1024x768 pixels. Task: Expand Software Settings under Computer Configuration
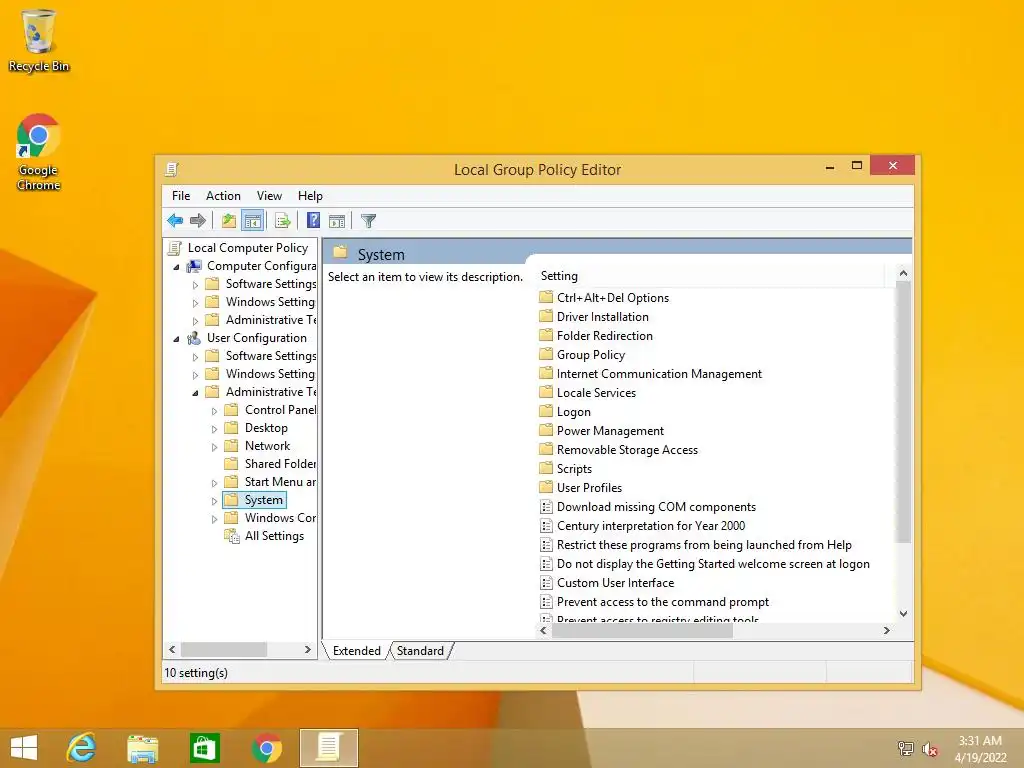[x=195, y=285]
